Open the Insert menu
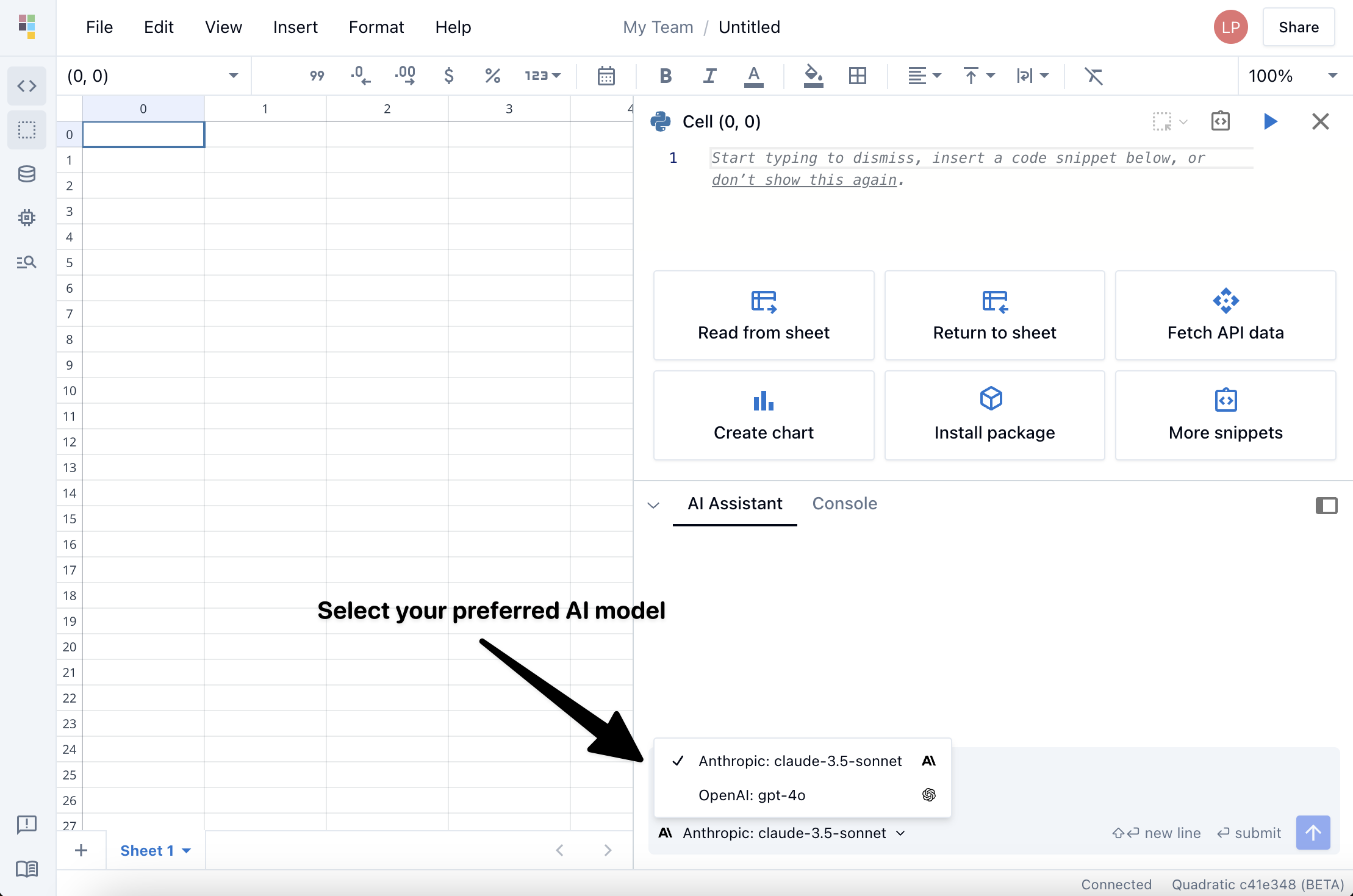Screen dimensions: 1353x896 coord(295,27)
